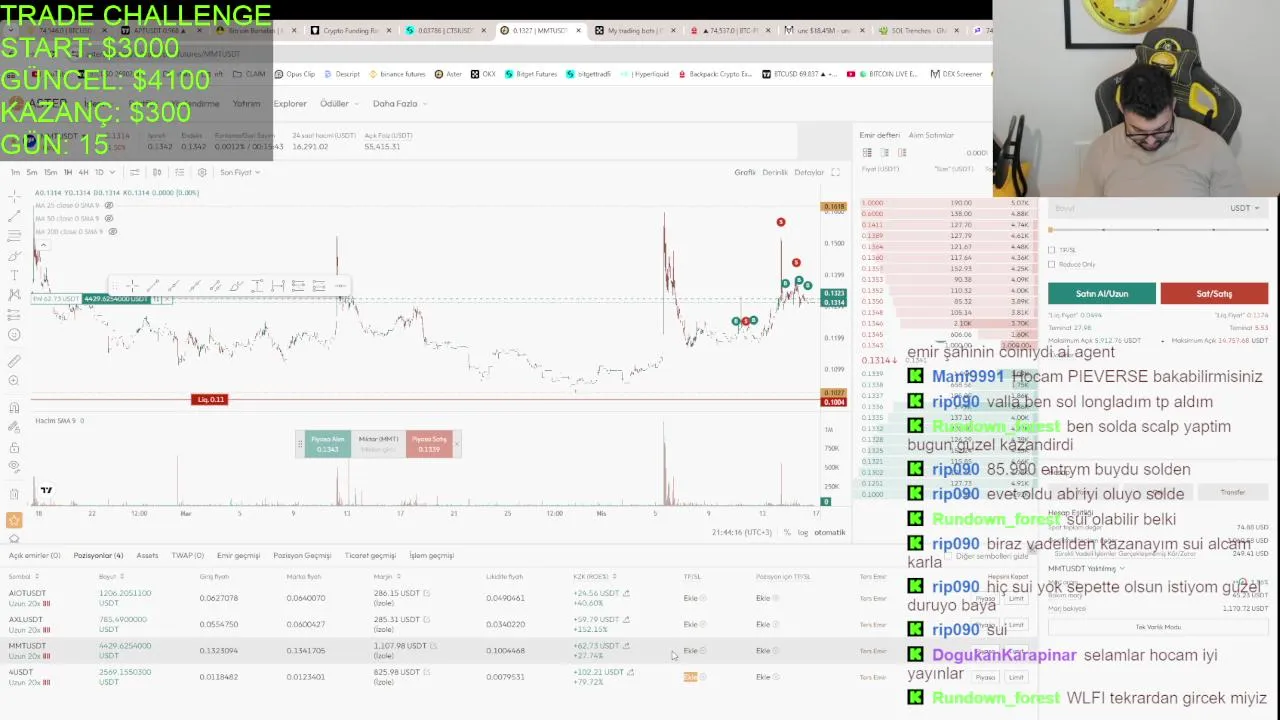The width and height of the screenshot is (1280, 720).
Task: Switch chart view to Derinlik tab
Action: click(x=775, y=172)
